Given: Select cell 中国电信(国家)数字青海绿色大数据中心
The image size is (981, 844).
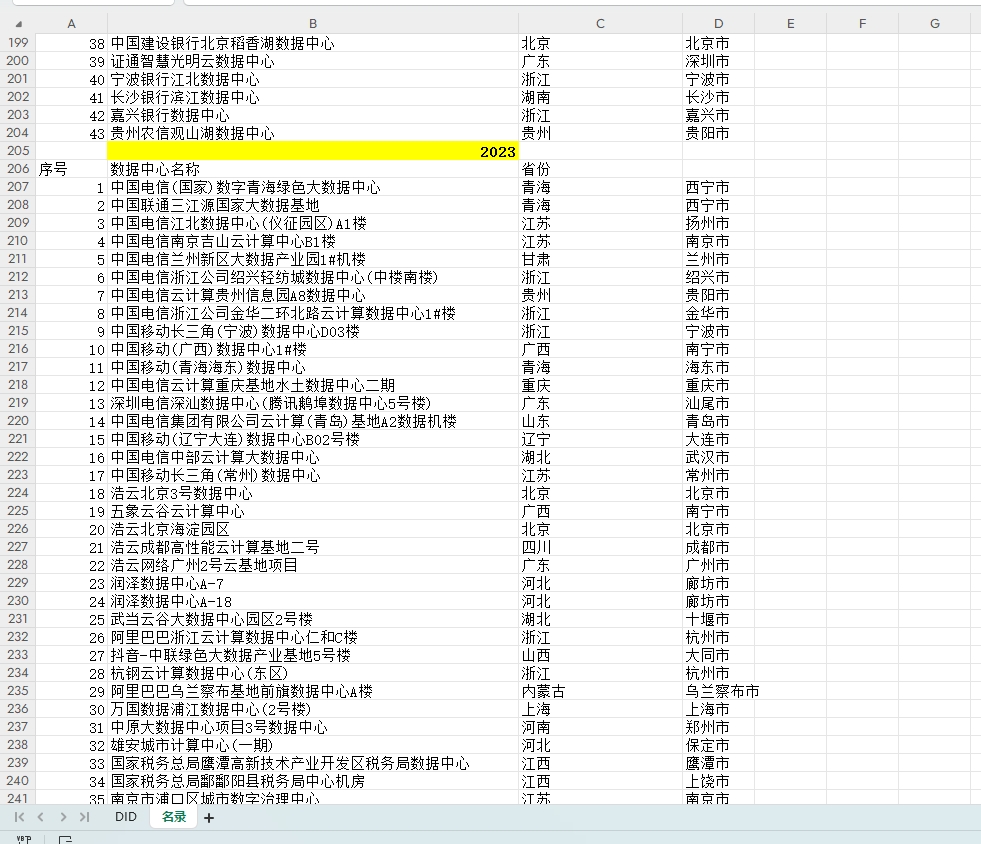Looking at the screenshot, I should pyautogui.click(x=313, y=187).
